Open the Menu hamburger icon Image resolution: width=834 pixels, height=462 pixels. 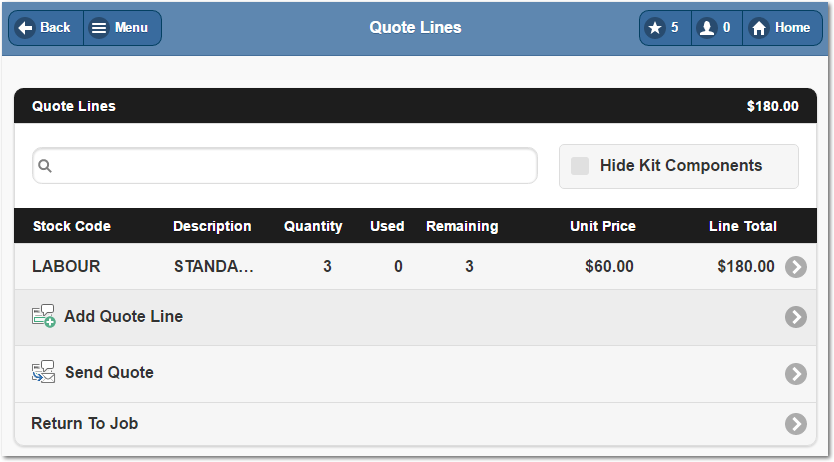point(99,28)
